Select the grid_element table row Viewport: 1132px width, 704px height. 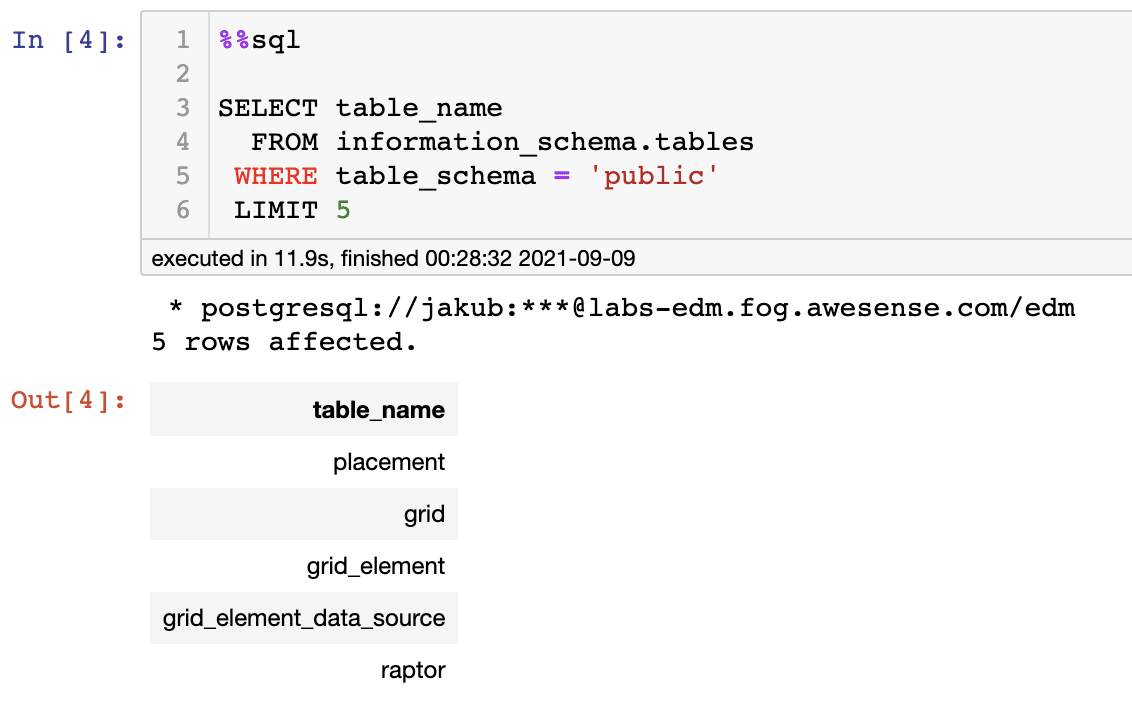coord(304,566)
